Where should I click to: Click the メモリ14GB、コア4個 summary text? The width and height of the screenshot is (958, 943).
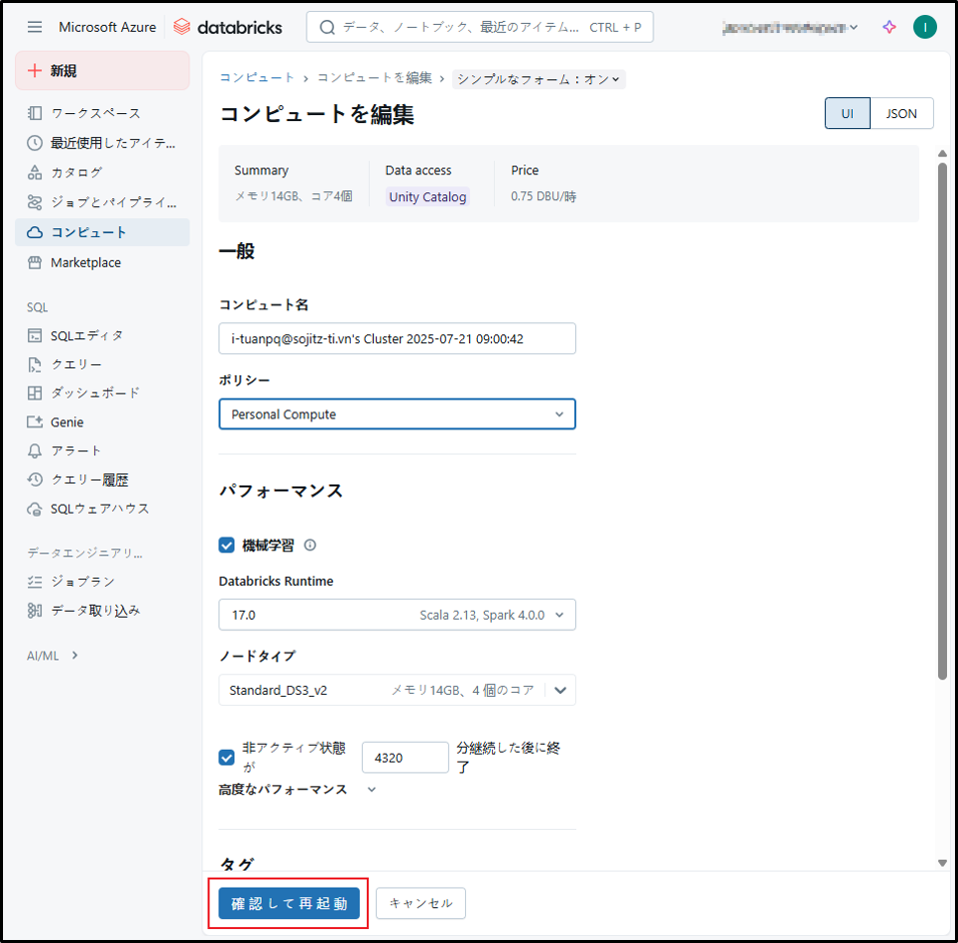tap(294, 196)
